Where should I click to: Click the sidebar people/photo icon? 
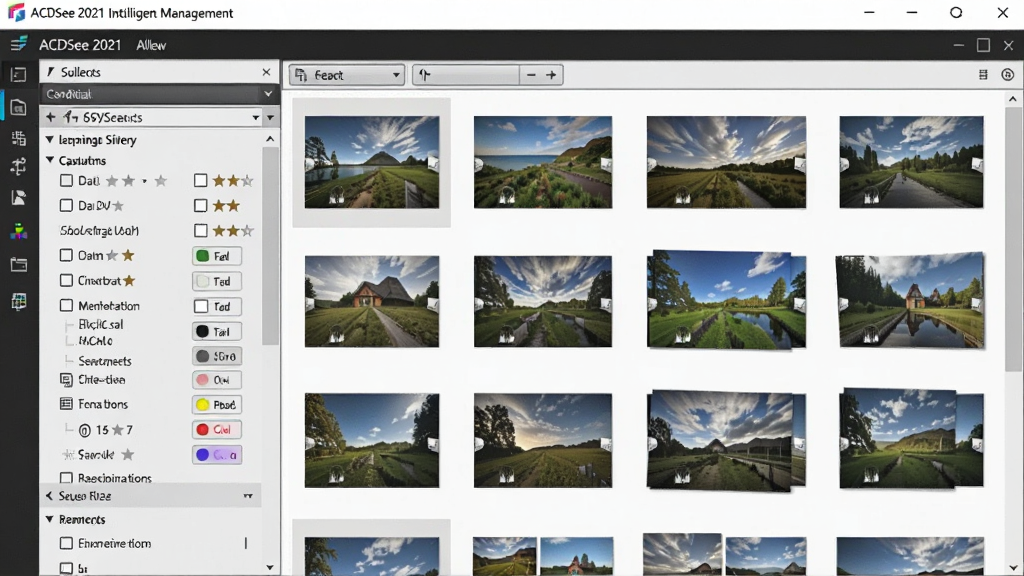click(18, 198)
